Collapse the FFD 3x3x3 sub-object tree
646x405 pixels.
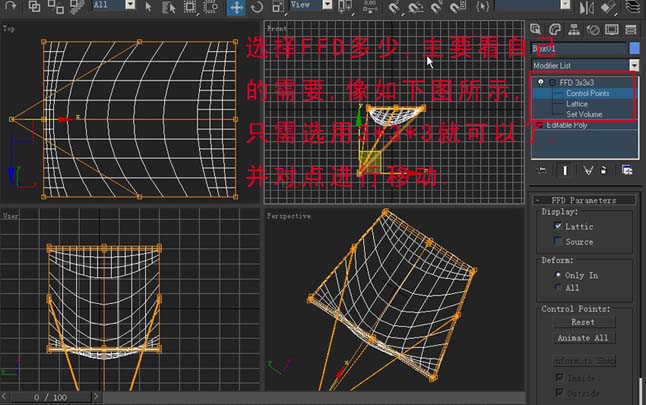[552, 82]
